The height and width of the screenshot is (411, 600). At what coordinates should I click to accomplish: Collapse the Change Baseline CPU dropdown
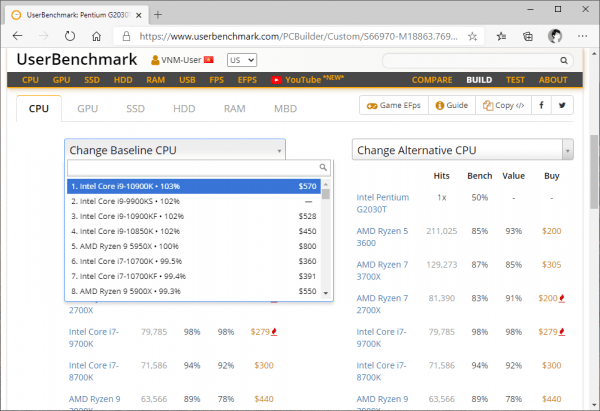(175, 150)
